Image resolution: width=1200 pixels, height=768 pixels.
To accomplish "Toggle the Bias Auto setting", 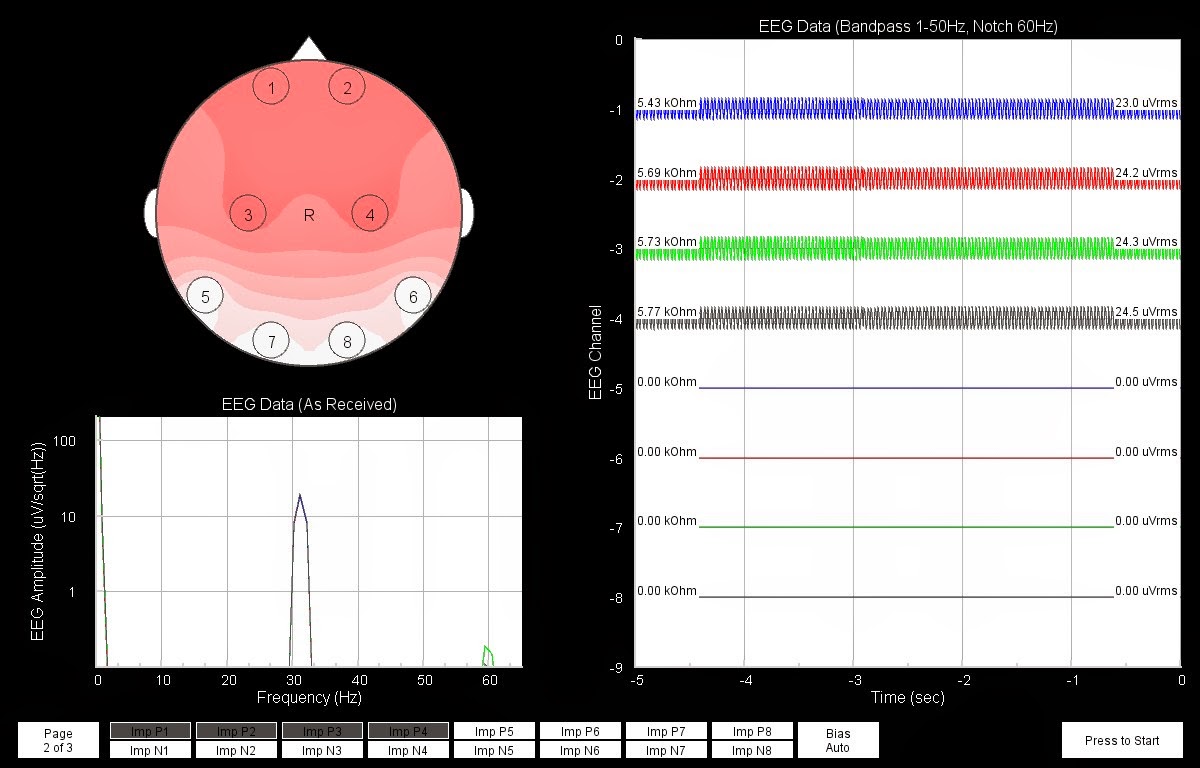I will (838, 740).
